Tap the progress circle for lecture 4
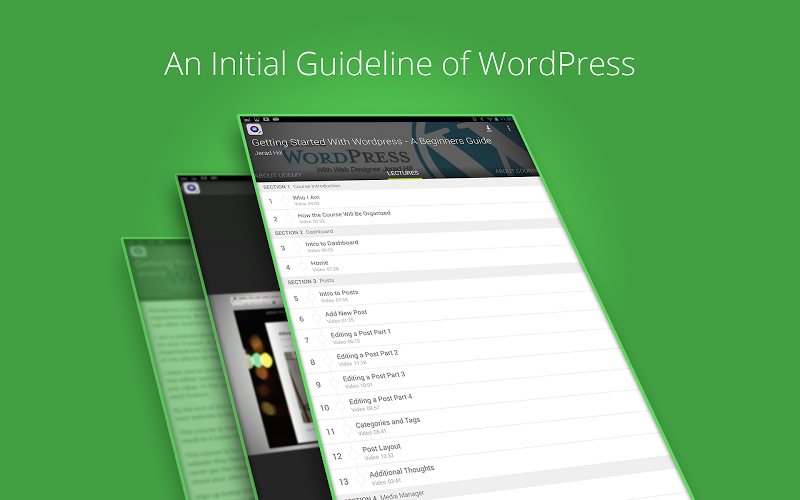Viewport: 800px width, 500px height. click(303, 266)
